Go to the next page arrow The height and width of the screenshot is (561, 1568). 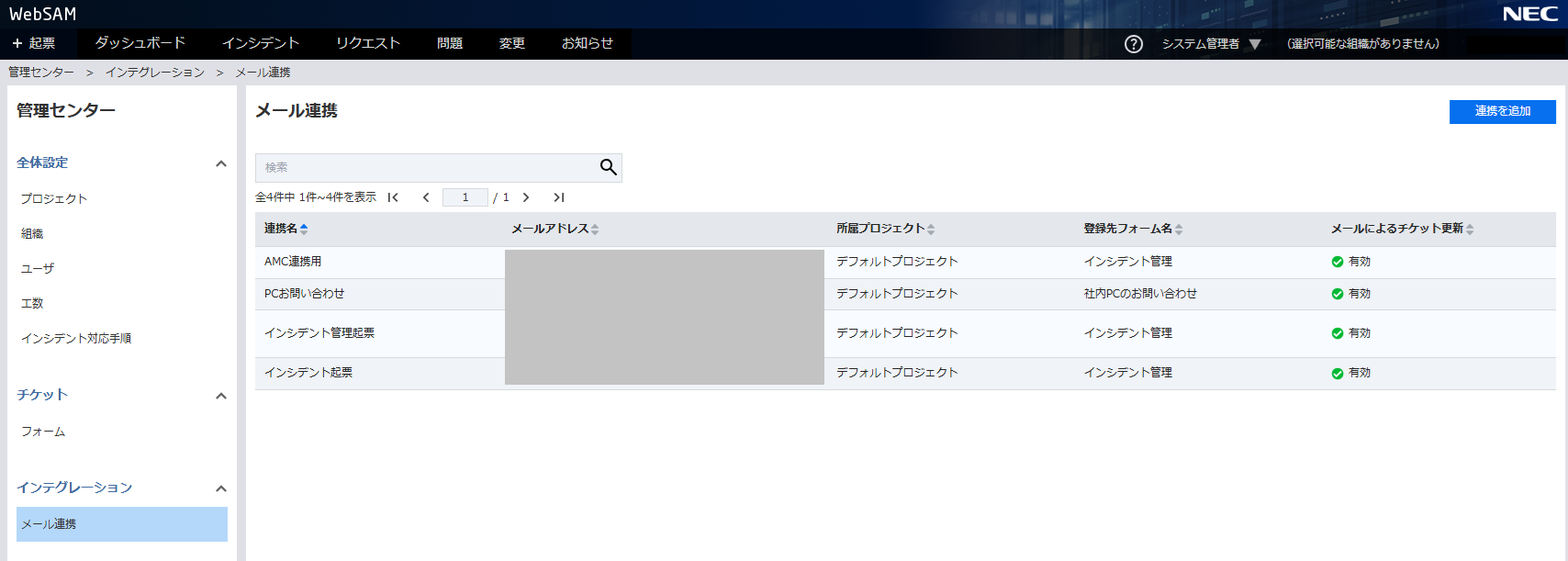(x=526, y=197)
